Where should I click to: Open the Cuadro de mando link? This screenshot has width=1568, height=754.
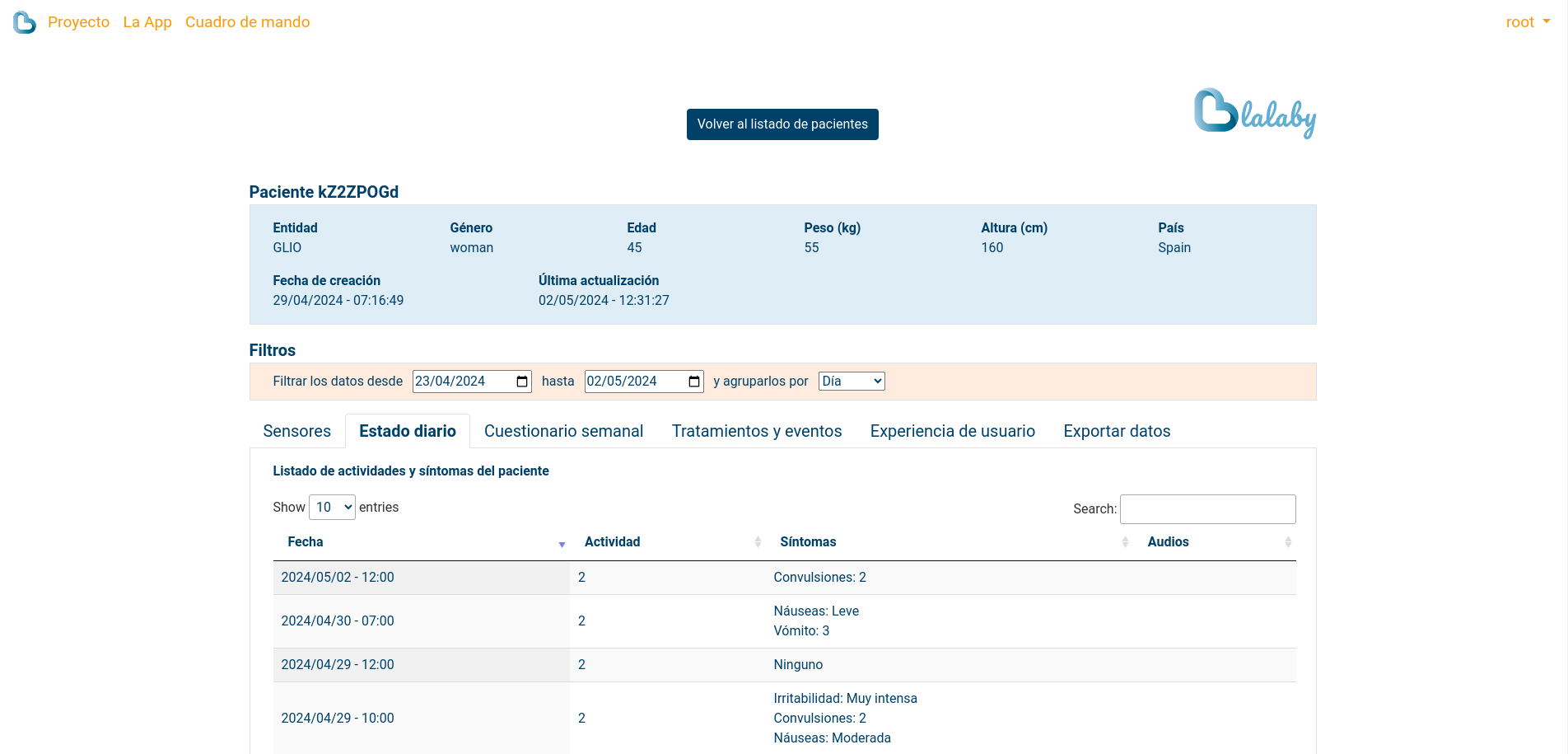pyautogui.click(x=247, y=22)
